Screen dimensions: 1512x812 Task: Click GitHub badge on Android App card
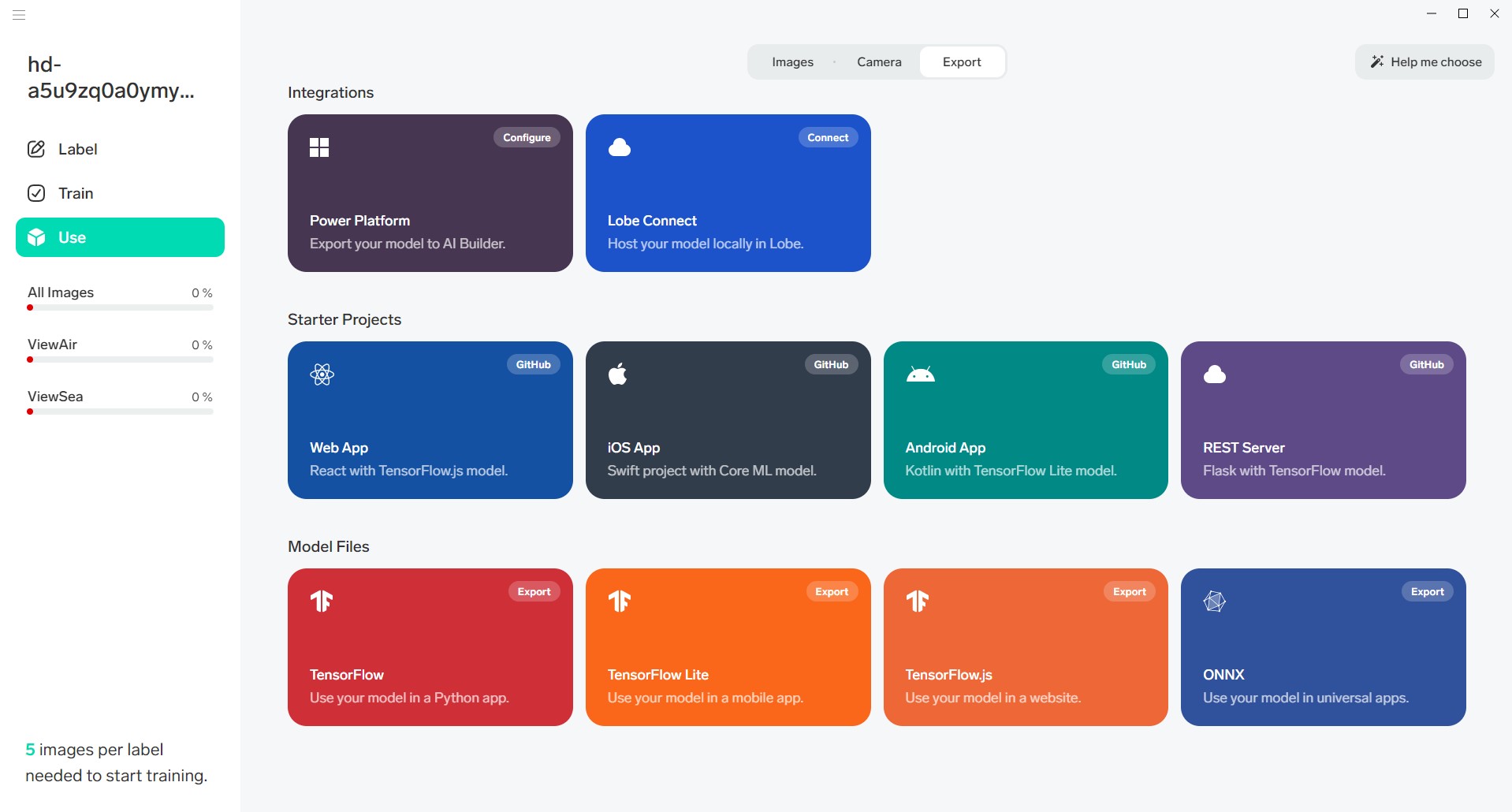point(1129,364)
